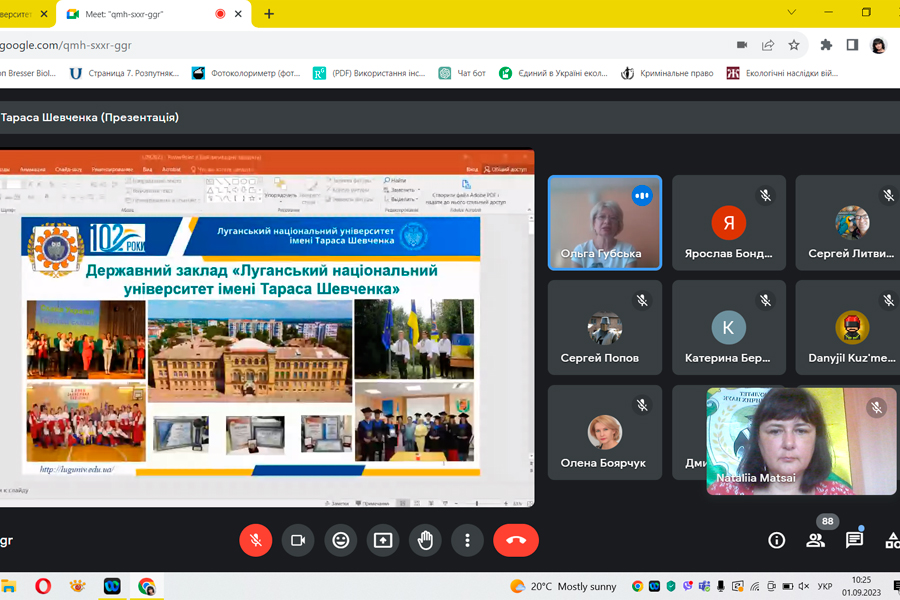Open the browser extensions puzzle icon
The width and height of the screenshot is (900, 600).
[x=826, y=45]
